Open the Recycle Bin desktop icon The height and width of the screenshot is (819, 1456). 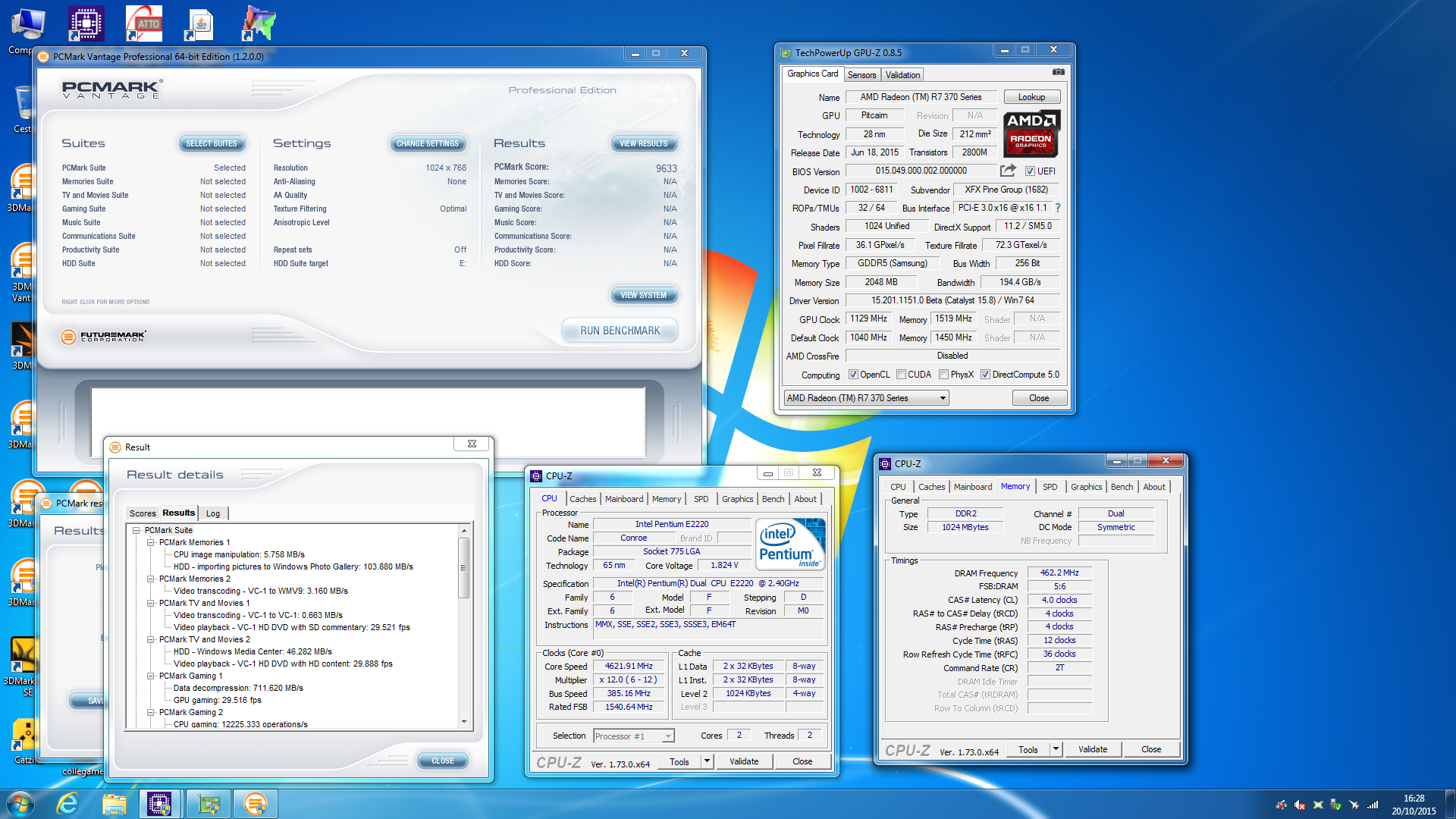pos(23,108)
